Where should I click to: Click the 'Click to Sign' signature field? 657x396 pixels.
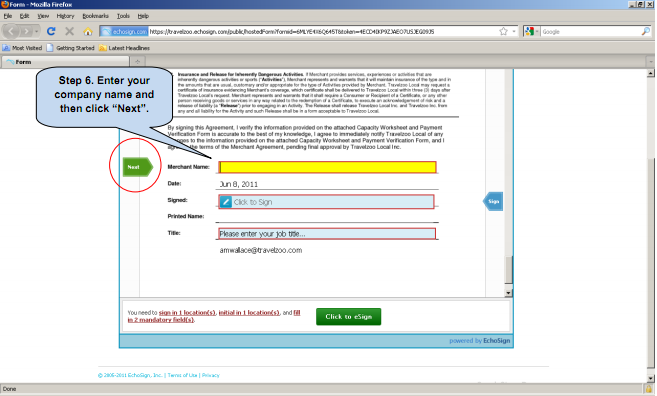tap(326, 202)
